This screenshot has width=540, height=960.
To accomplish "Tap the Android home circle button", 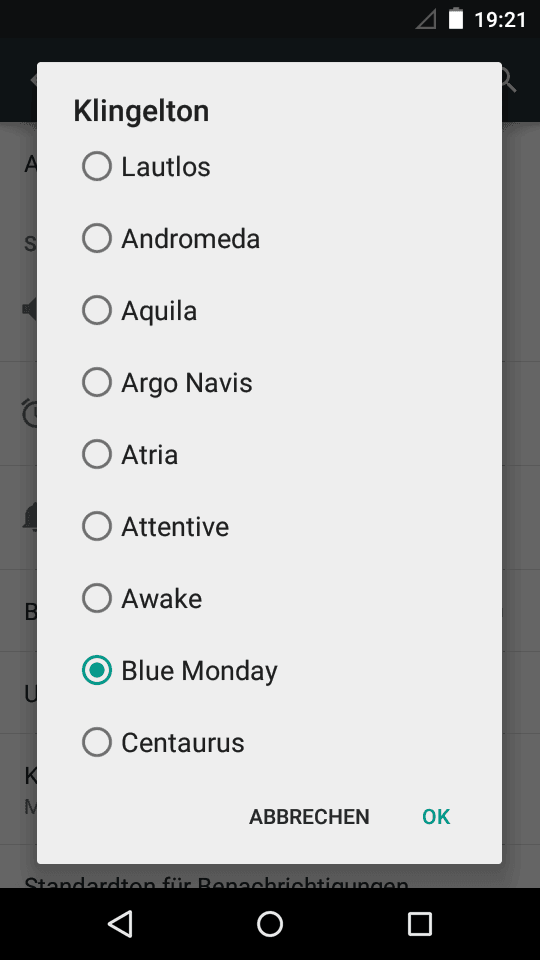I will 269,923.
